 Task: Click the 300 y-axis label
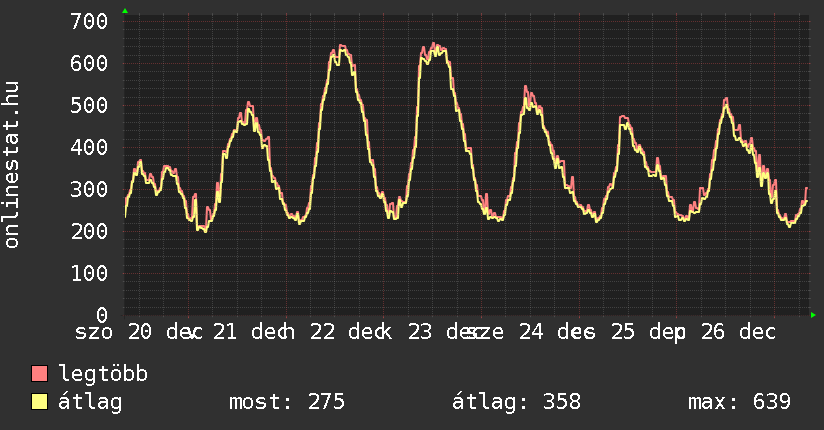pos(90,189)
